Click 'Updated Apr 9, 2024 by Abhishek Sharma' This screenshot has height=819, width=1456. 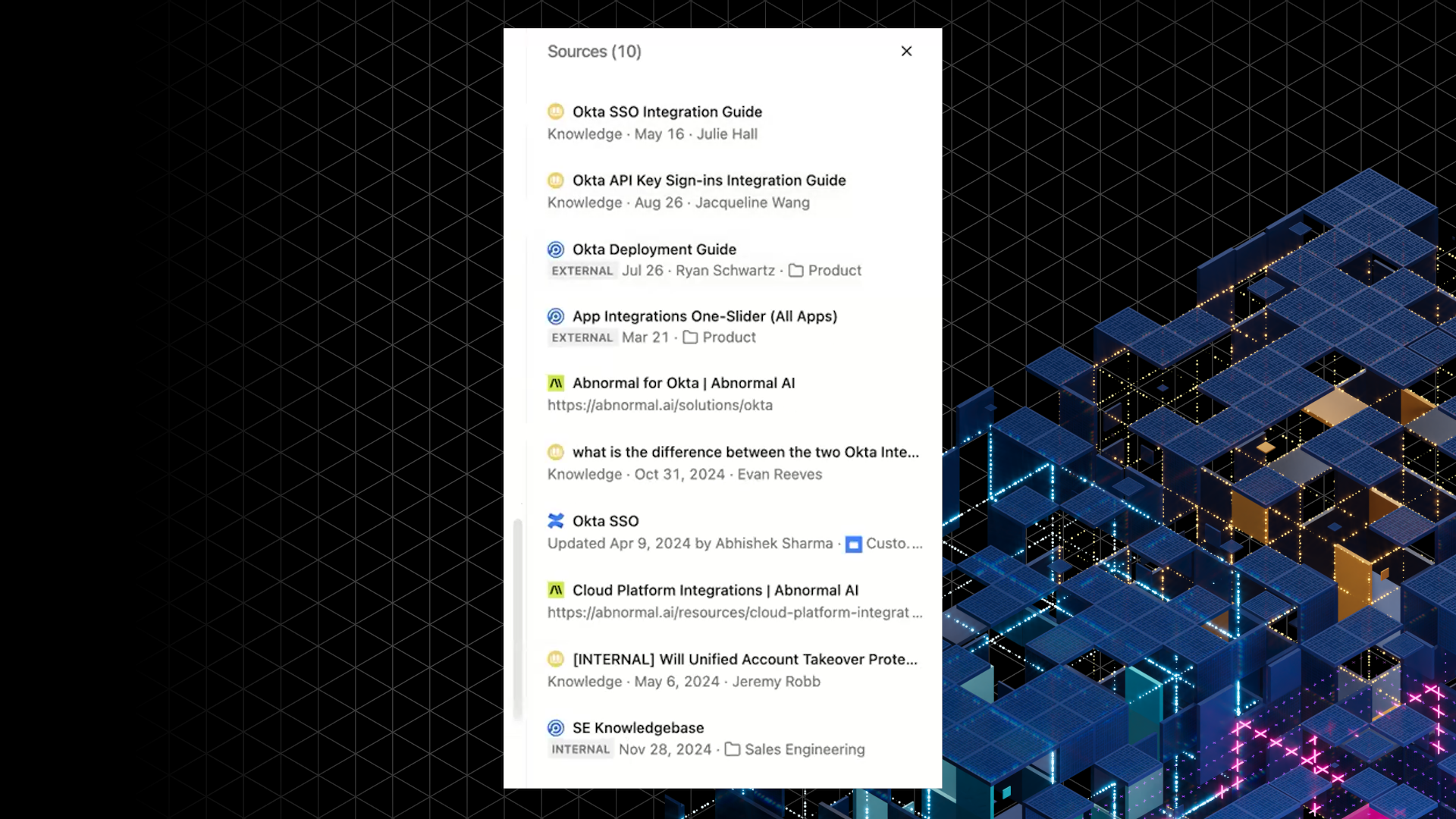click(690, 544)
